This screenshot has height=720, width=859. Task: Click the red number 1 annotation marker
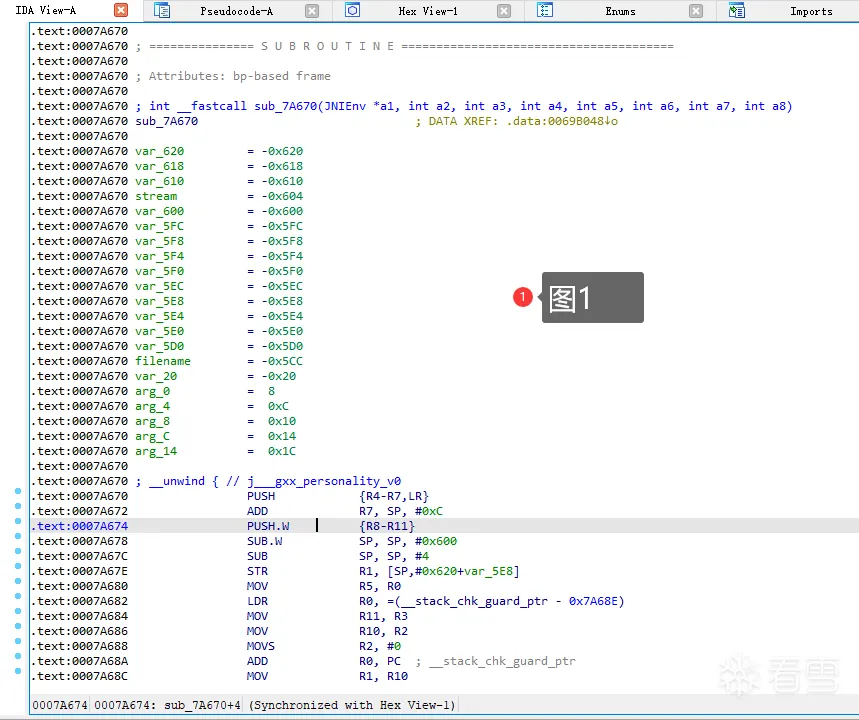pos(522,297)
